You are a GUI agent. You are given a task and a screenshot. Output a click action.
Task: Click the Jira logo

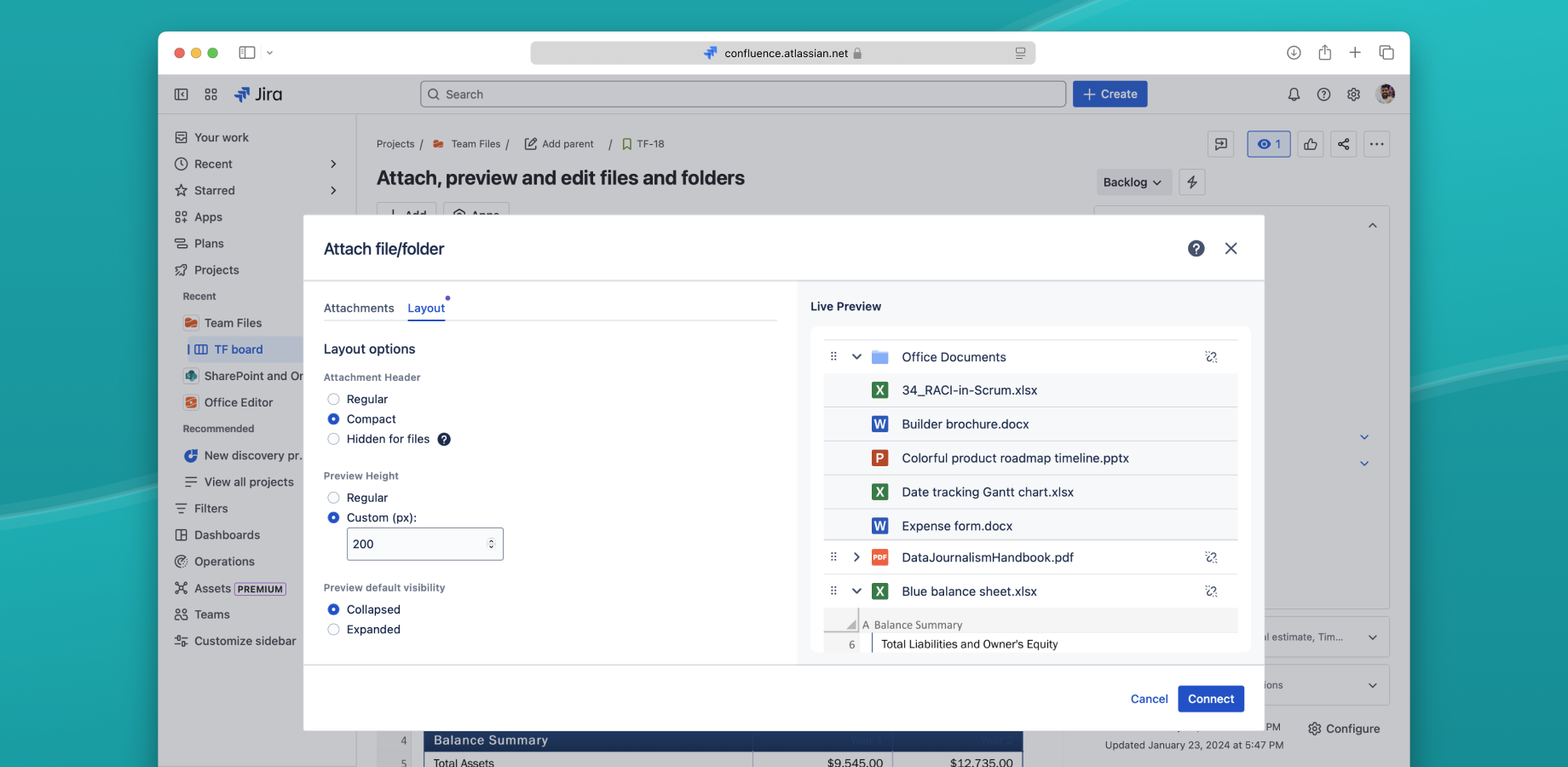258,95
